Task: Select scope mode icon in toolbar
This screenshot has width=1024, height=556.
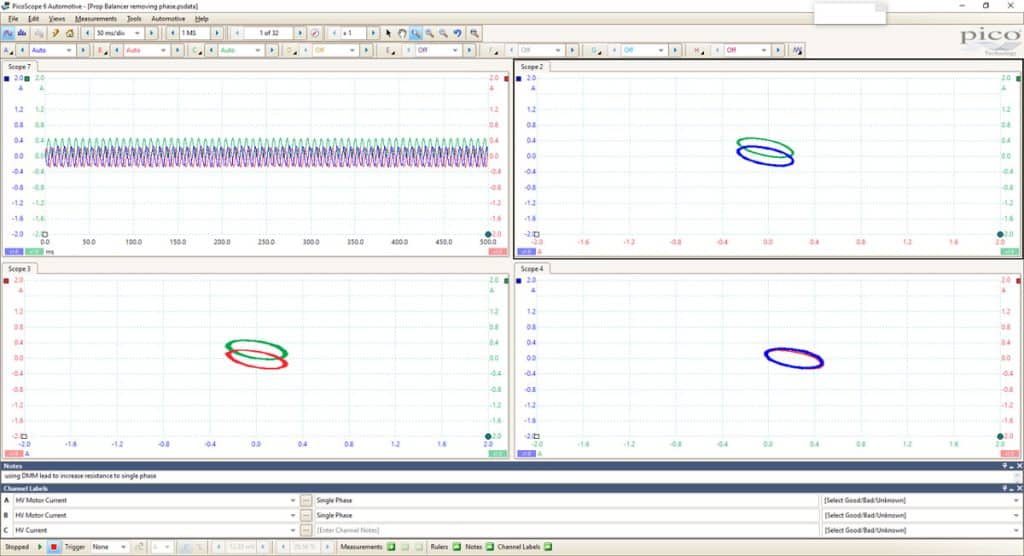Action: click(8, 33)
